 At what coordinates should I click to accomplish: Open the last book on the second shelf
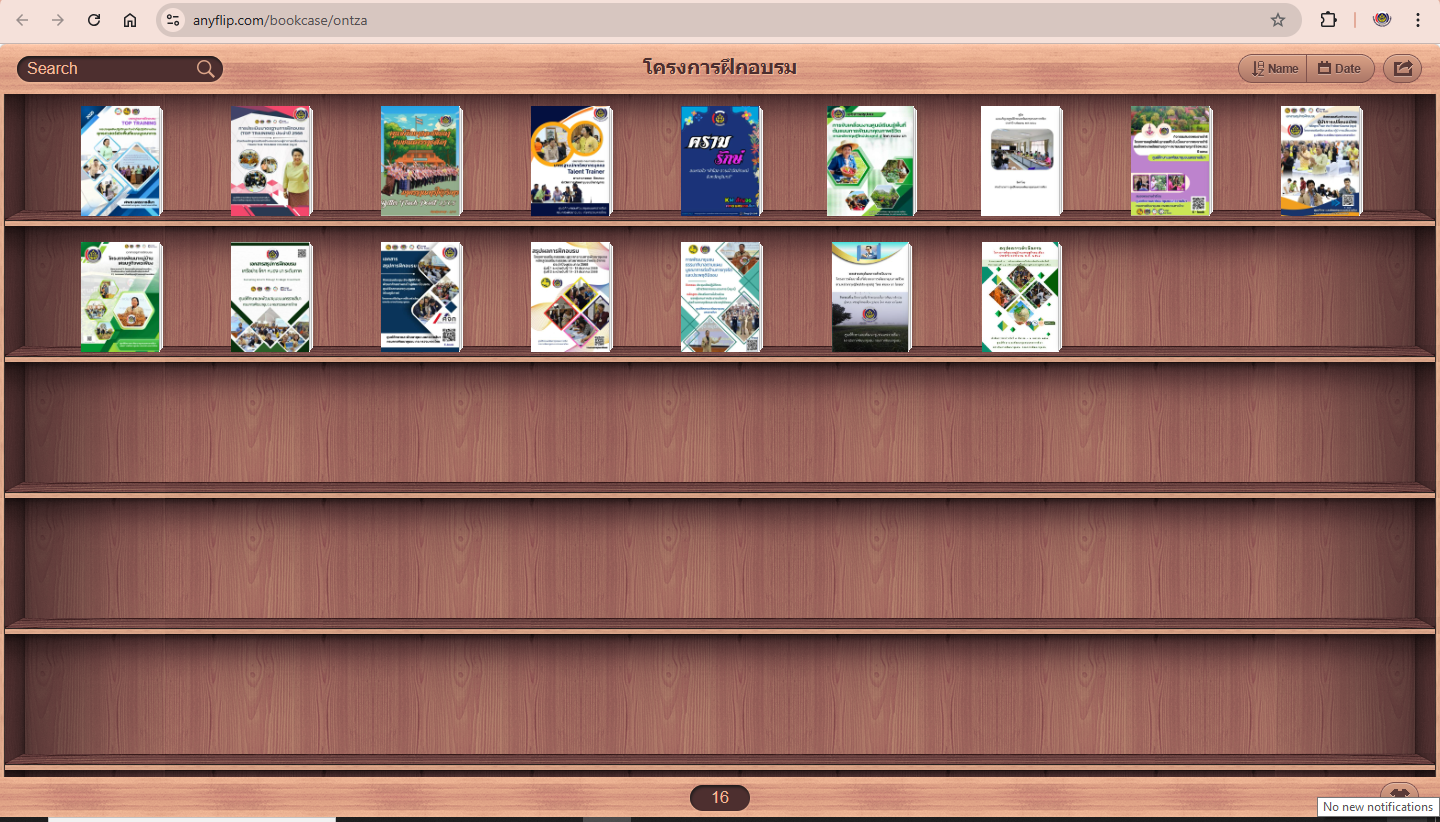coord(1021,297)
